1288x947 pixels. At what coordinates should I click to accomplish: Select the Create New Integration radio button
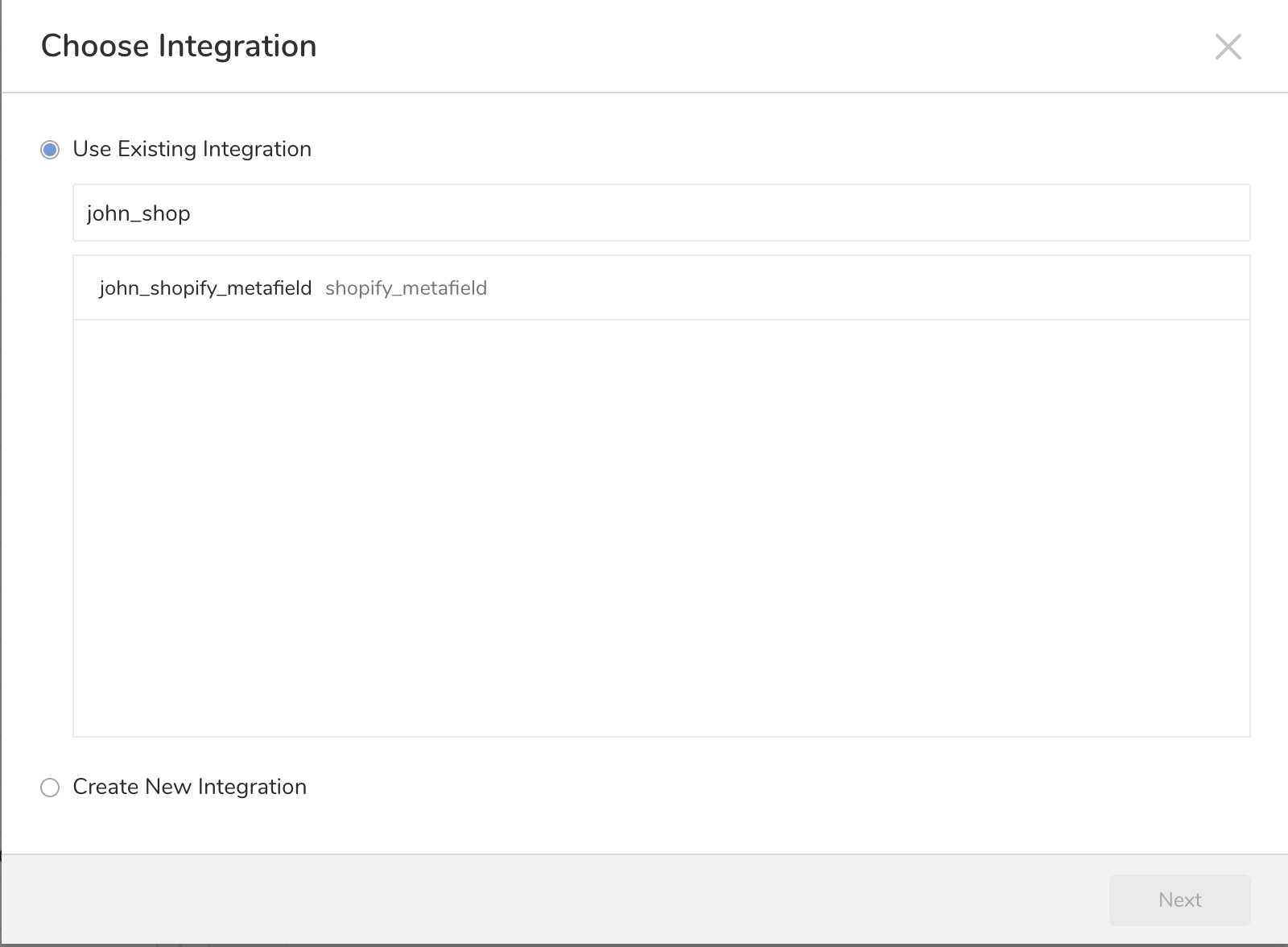(x=50, y=788)
